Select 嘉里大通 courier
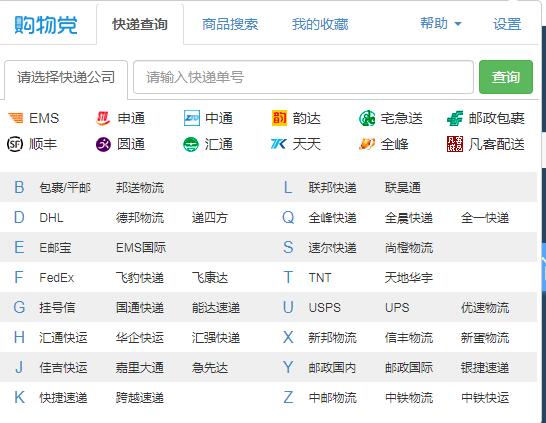Image resolution: width=546 pixels, height=423 pixels. [140, 368]
